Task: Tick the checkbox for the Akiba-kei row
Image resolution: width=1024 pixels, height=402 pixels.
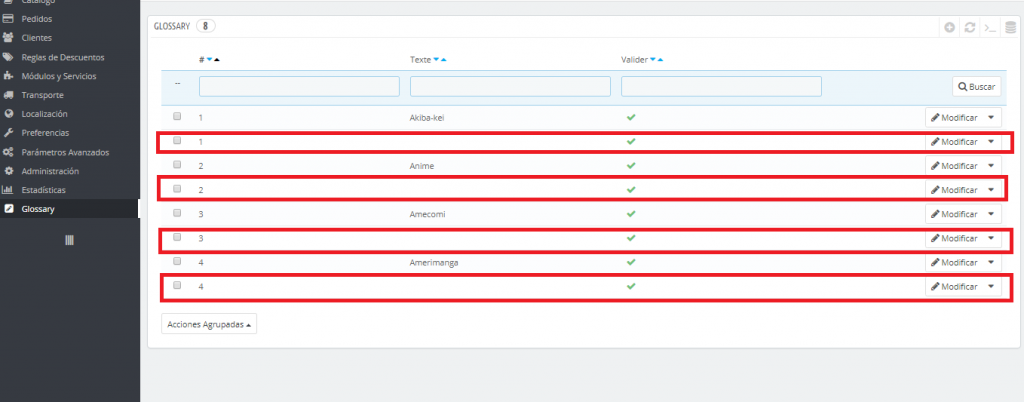Action: (177, 117)
